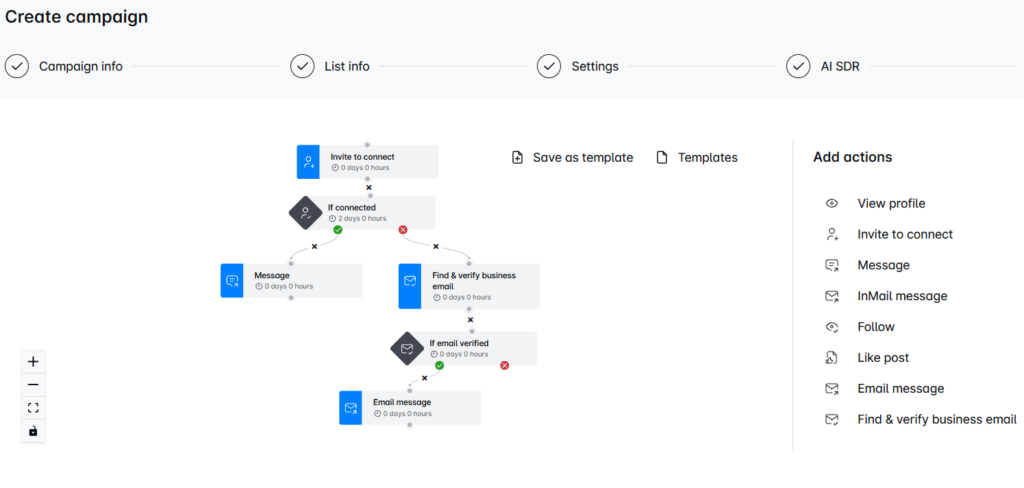Screen dimensions: 1024x488
Task: Zoom in on the workflow canvas
Action: coord(33,361)
